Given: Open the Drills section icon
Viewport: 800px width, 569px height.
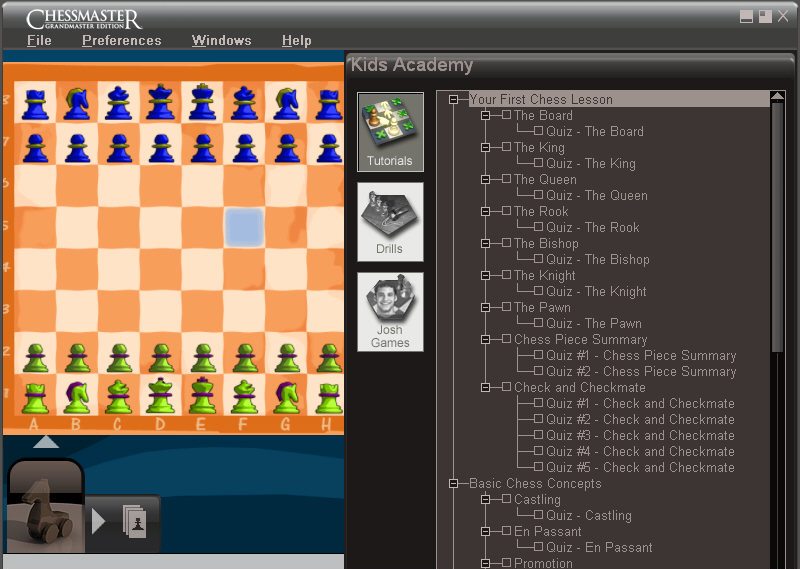Looking at the screenshot, I should point(390,221).
